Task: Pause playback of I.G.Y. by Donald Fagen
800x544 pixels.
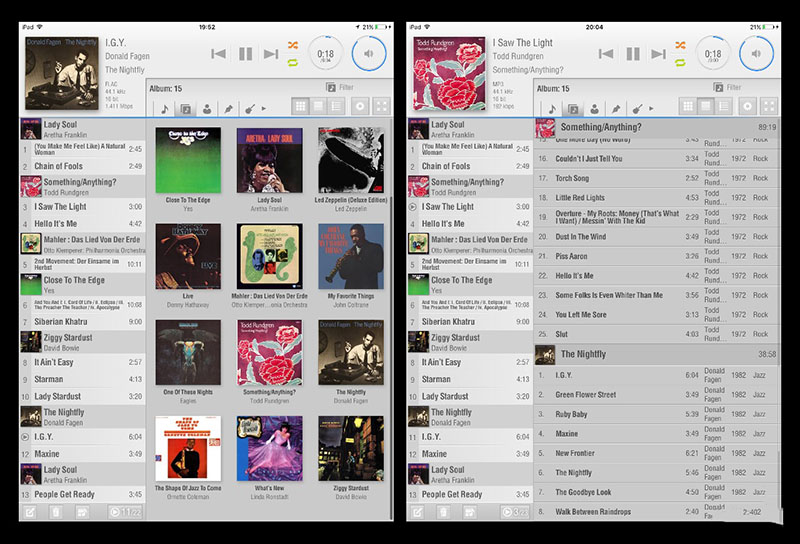Action: tap(245, 54)
